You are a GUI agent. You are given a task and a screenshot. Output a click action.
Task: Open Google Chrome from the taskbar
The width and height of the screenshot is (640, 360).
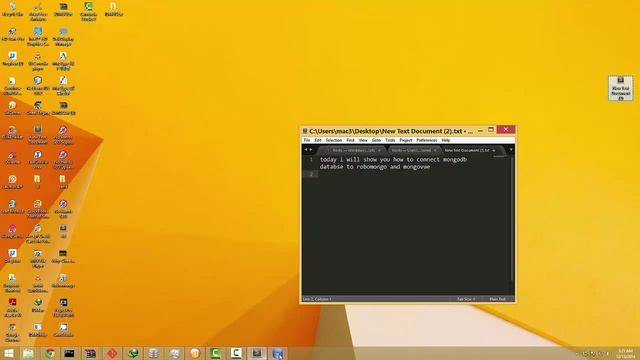(50, 353)
